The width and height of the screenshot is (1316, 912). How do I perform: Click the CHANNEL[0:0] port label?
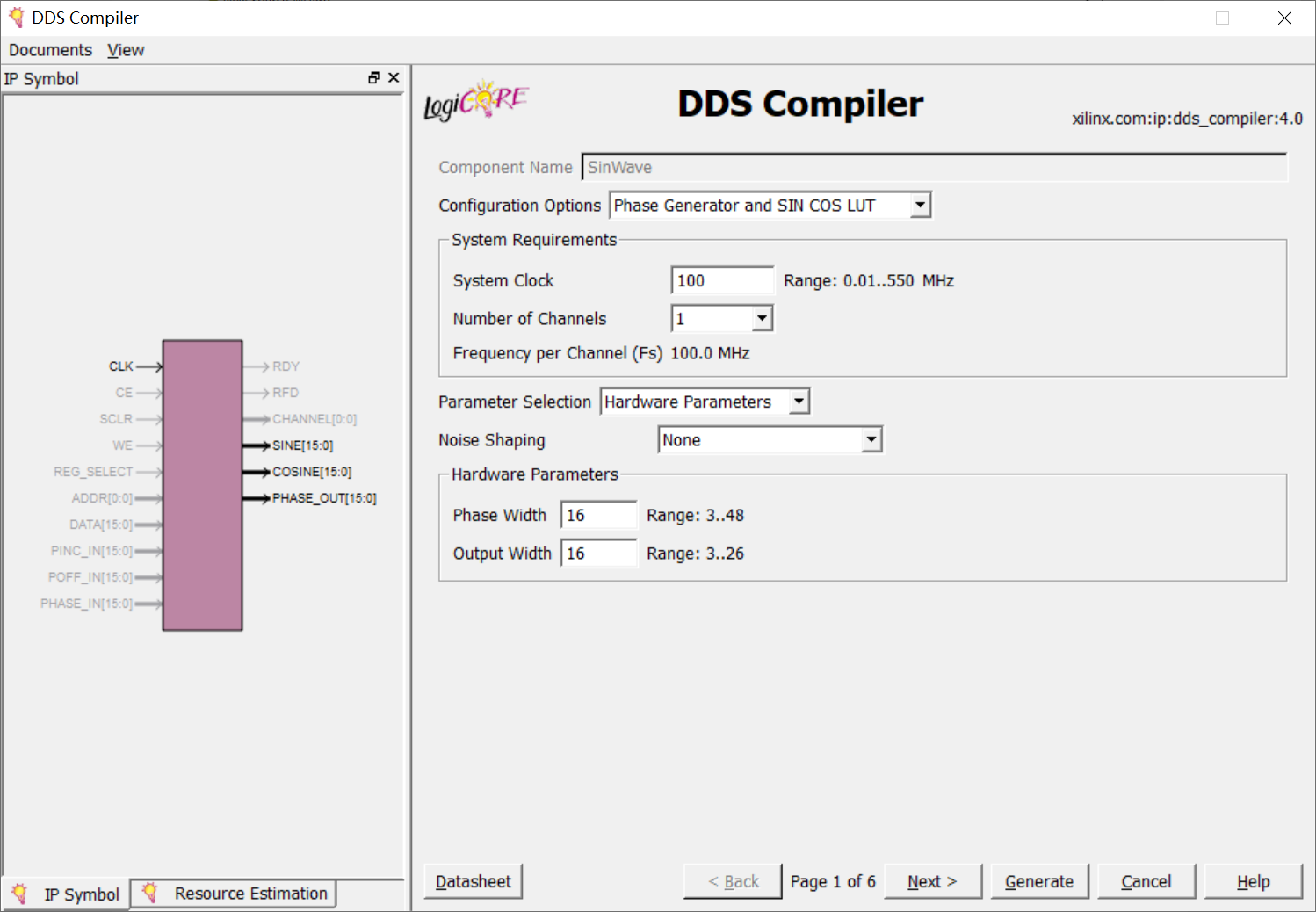click(315, 419)
